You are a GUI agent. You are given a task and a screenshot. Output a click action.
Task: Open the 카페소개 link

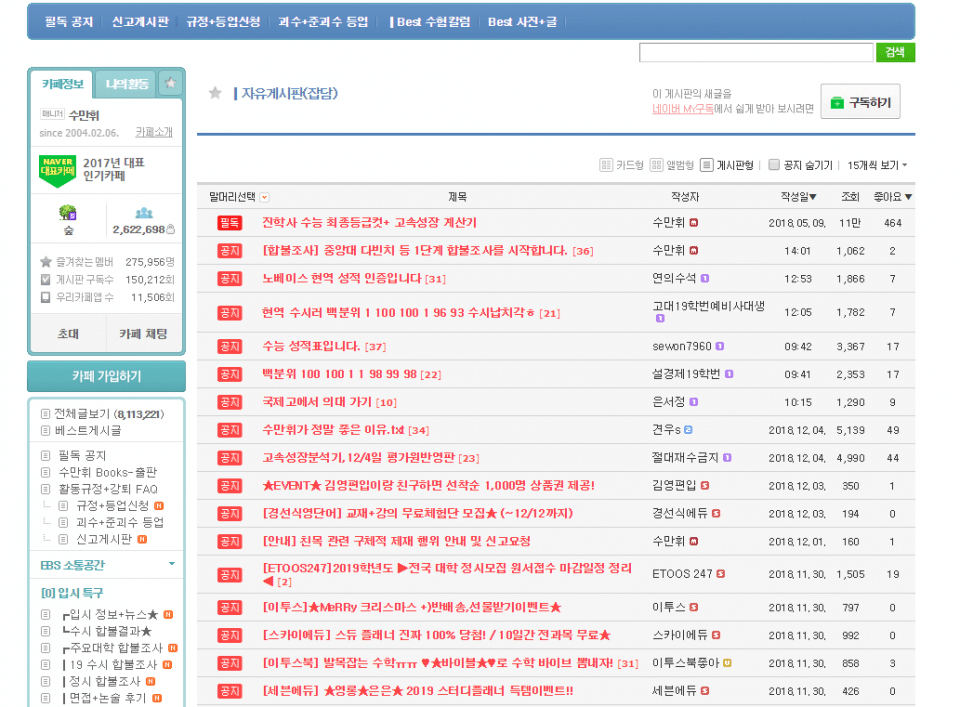(154, 132)
